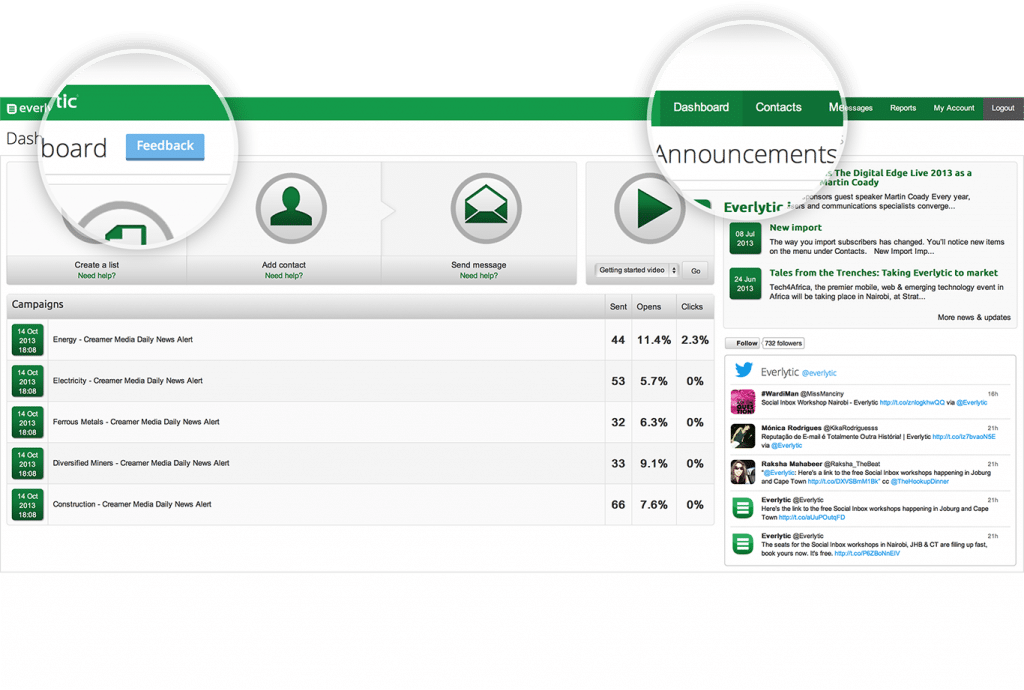Open Energy - Creamer Media Daily News Alert

pos(123,339)
